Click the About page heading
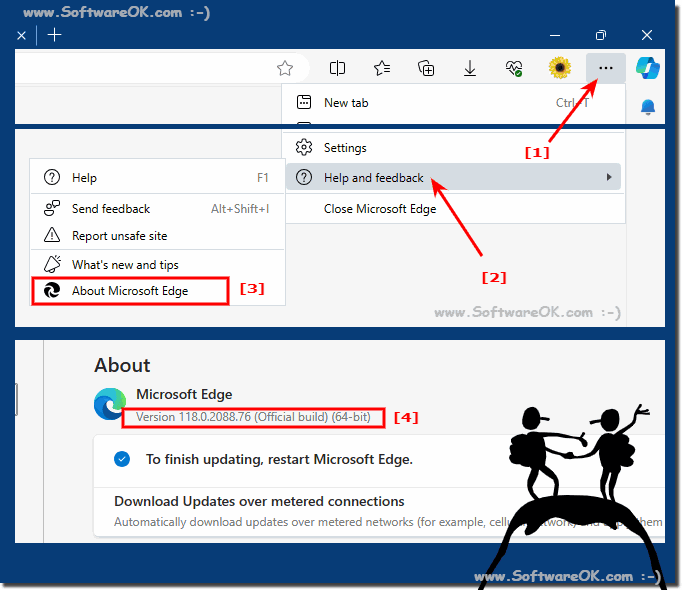 (x=122, y=365)
